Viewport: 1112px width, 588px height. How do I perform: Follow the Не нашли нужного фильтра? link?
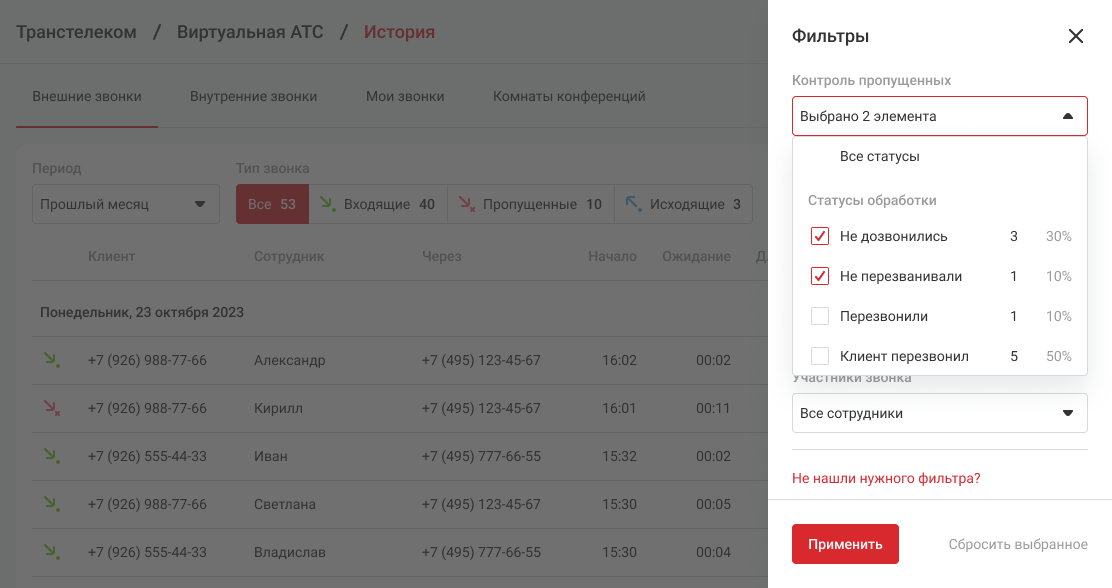pos(885,478)
